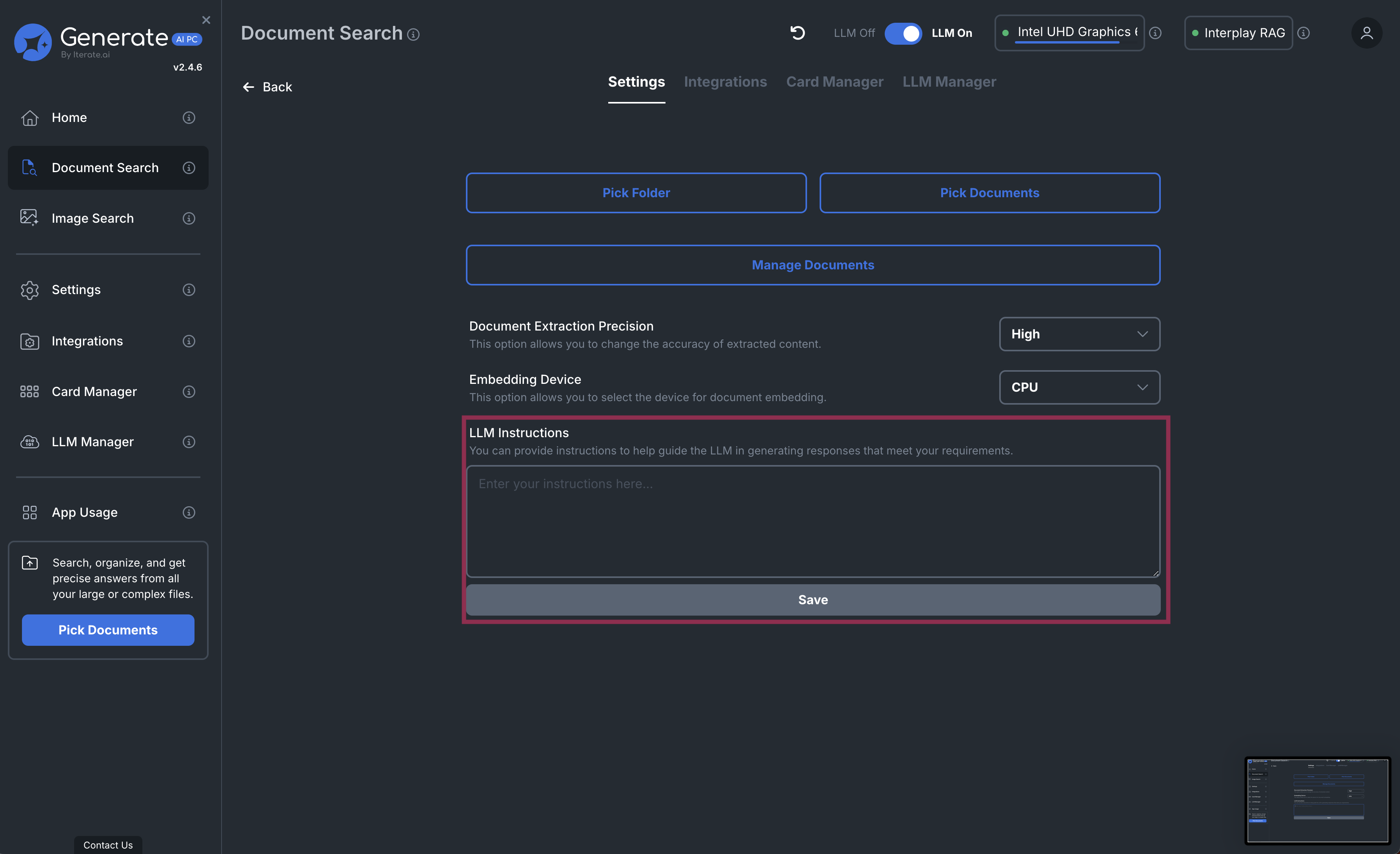Click the Pick Folder button

(636, 193)
